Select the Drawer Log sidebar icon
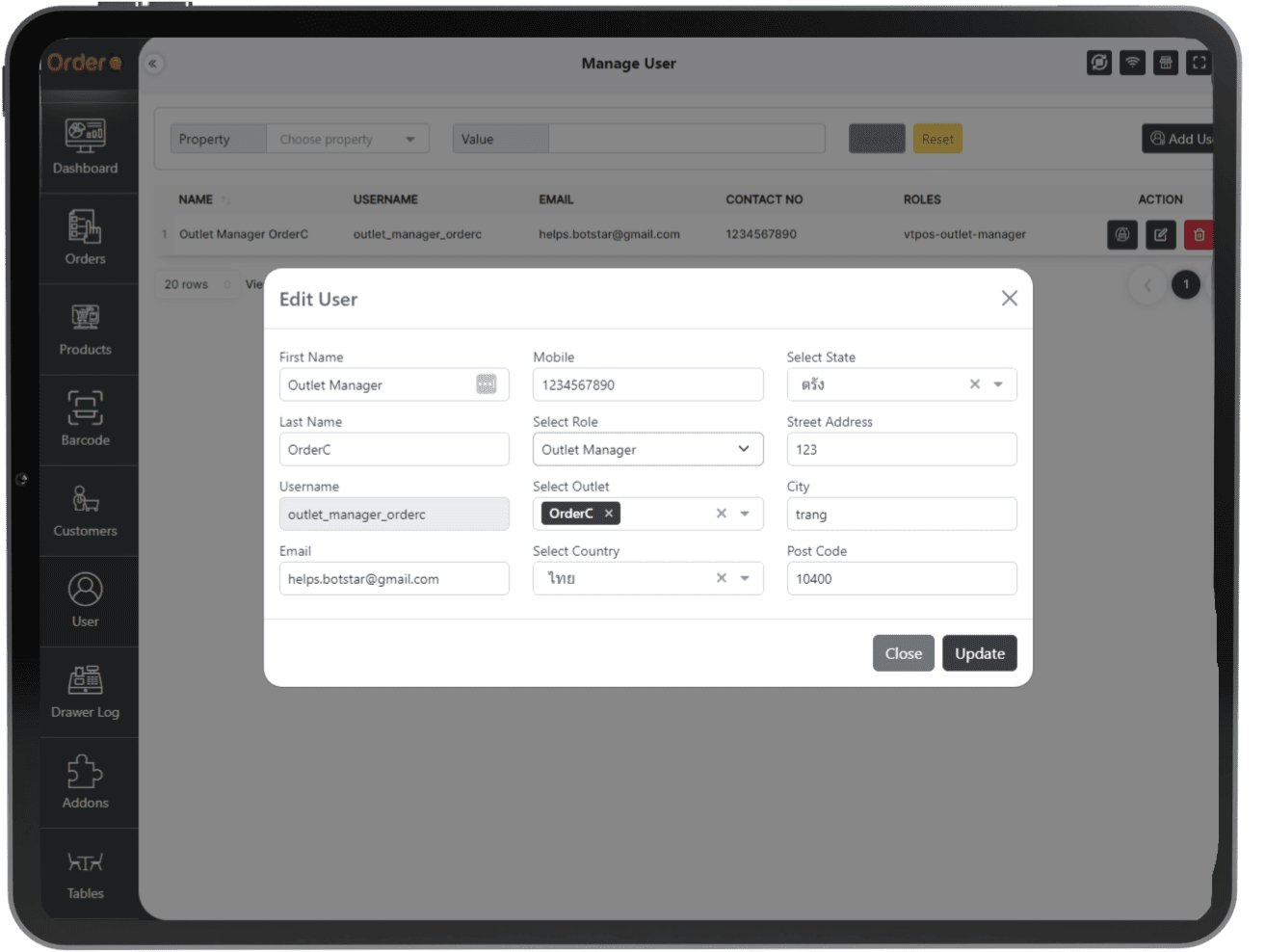 86,691
